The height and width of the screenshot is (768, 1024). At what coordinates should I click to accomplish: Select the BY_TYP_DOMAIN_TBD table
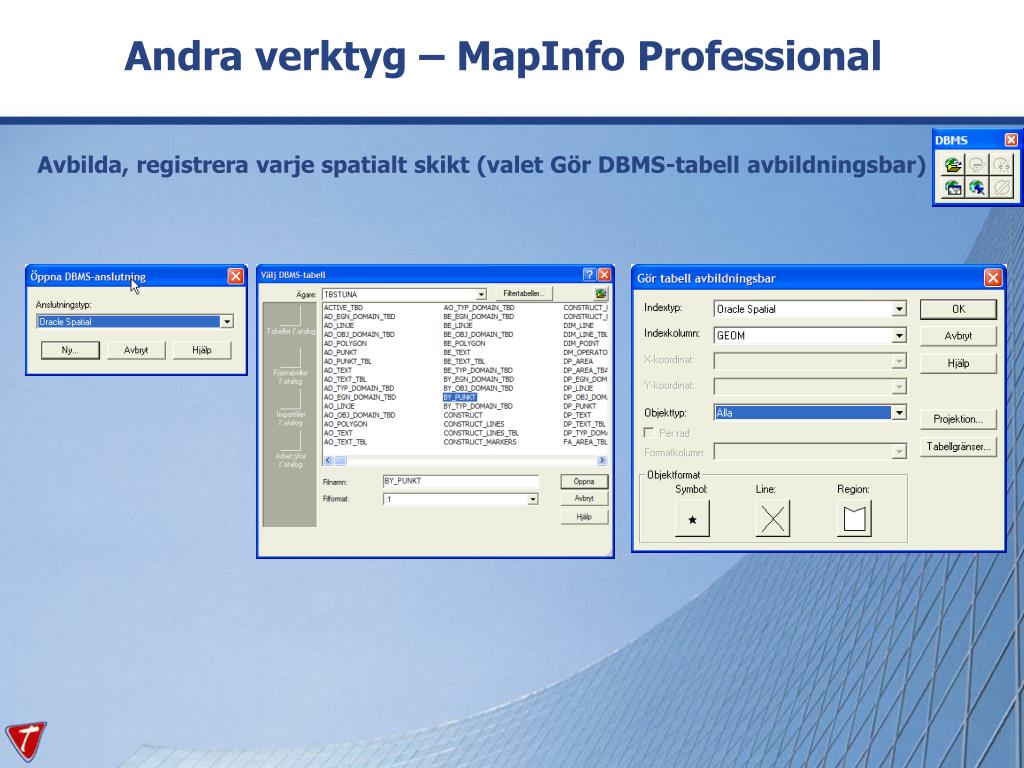[478, 406]
